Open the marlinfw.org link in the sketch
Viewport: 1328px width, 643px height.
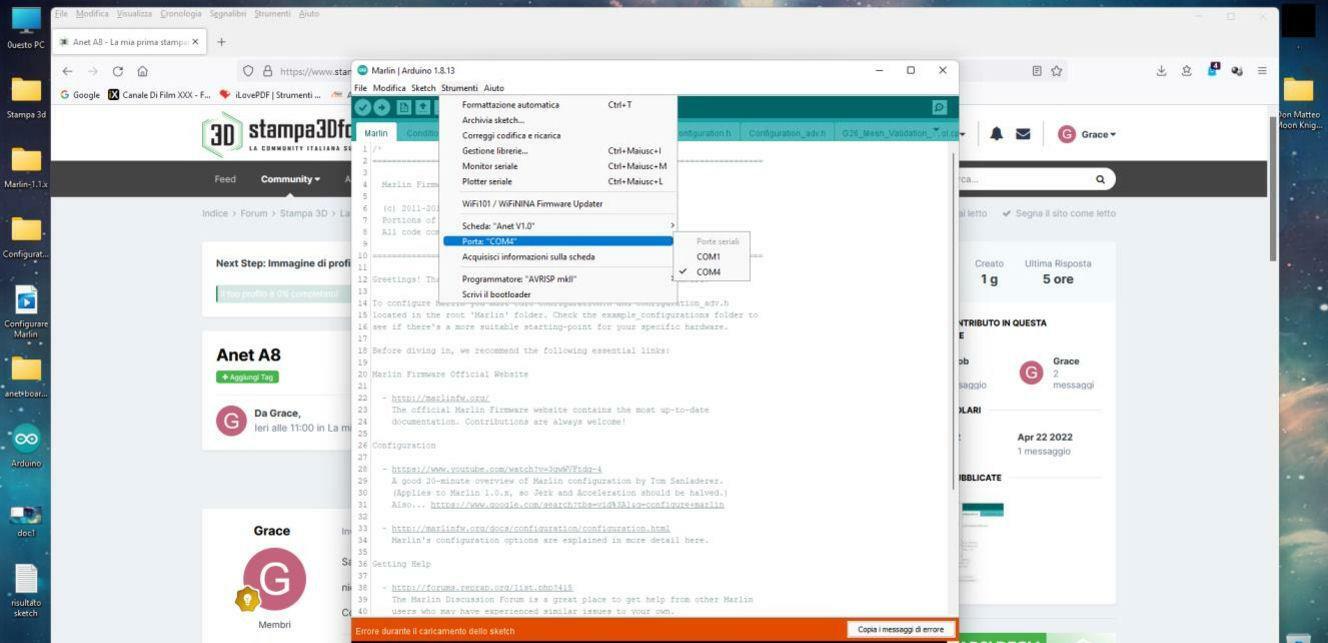click(440, 398)
